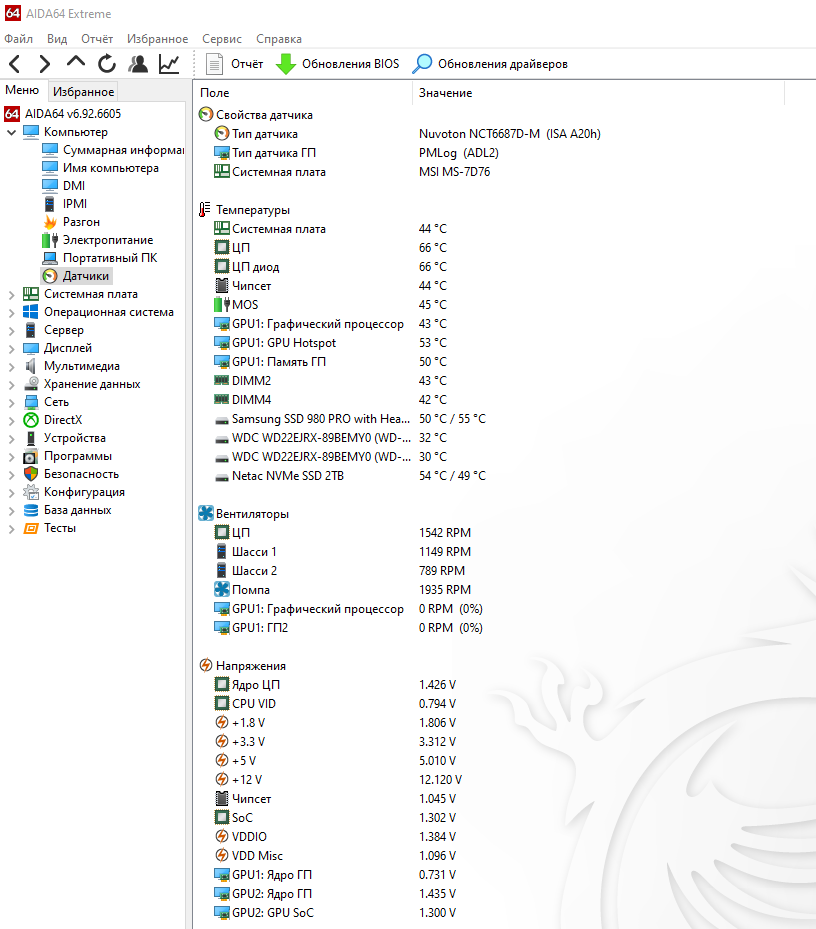
Task: Open the Избранное menu in menu bar
Action: 157,39
